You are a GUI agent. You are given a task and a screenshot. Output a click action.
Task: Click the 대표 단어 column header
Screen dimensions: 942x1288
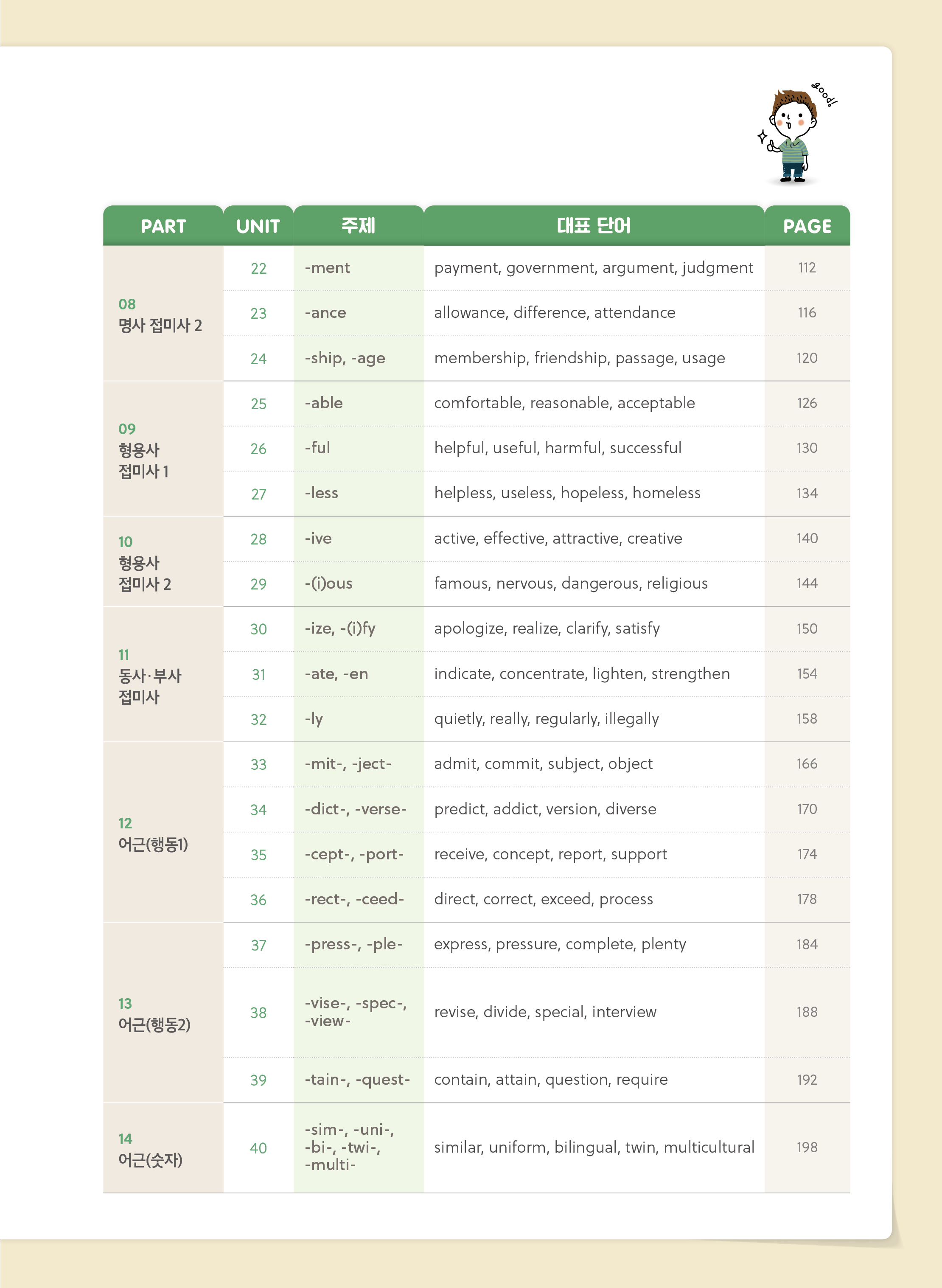(594, 226)
